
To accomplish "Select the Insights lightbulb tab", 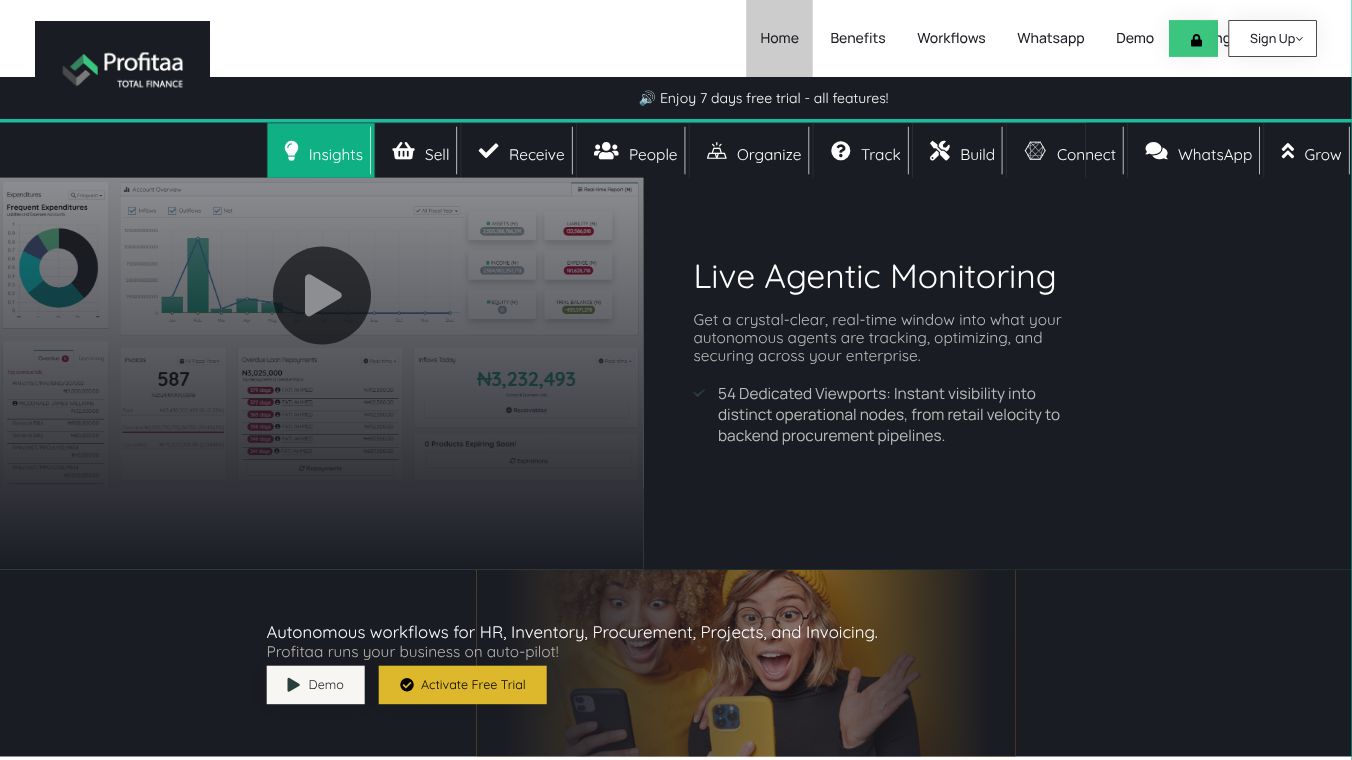I will [x=320, y=151].
